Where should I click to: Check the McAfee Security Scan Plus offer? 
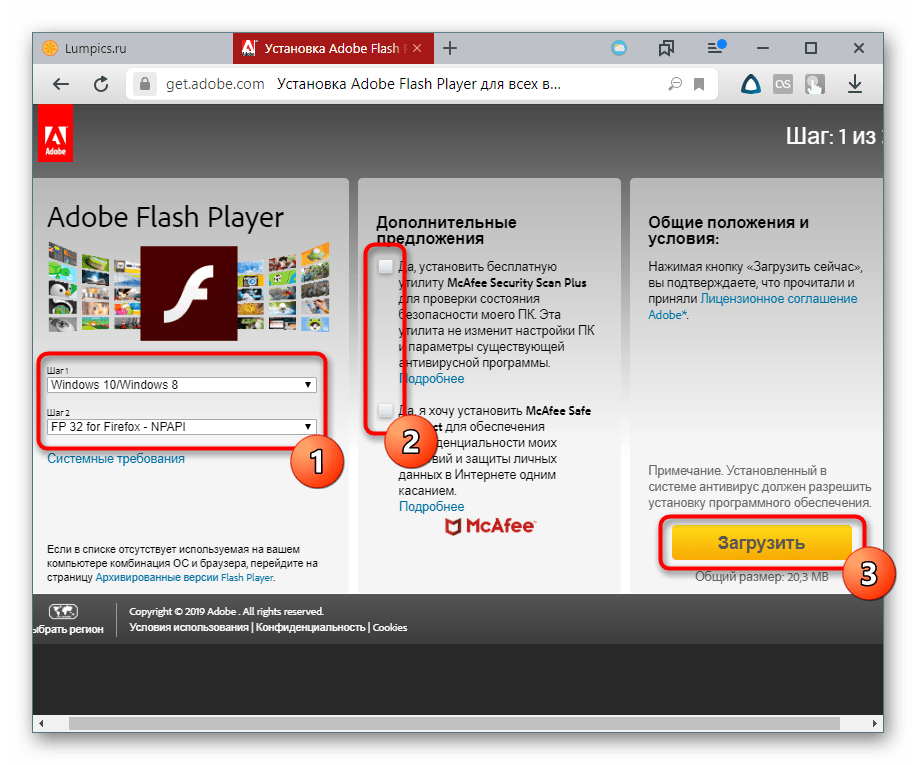385,267
